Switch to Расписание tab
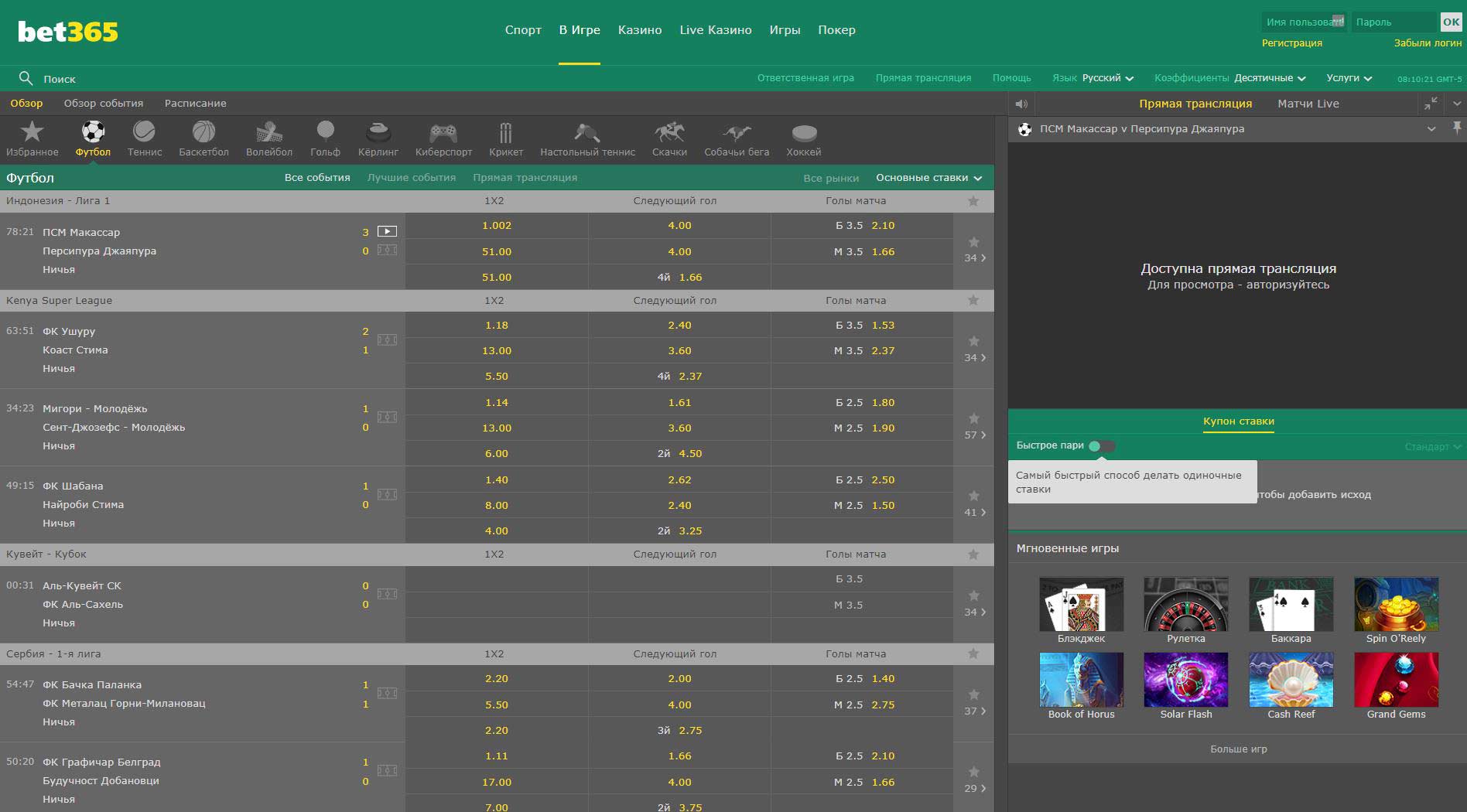The width and height of the screenshot is (1467, 812). point(196,104)
